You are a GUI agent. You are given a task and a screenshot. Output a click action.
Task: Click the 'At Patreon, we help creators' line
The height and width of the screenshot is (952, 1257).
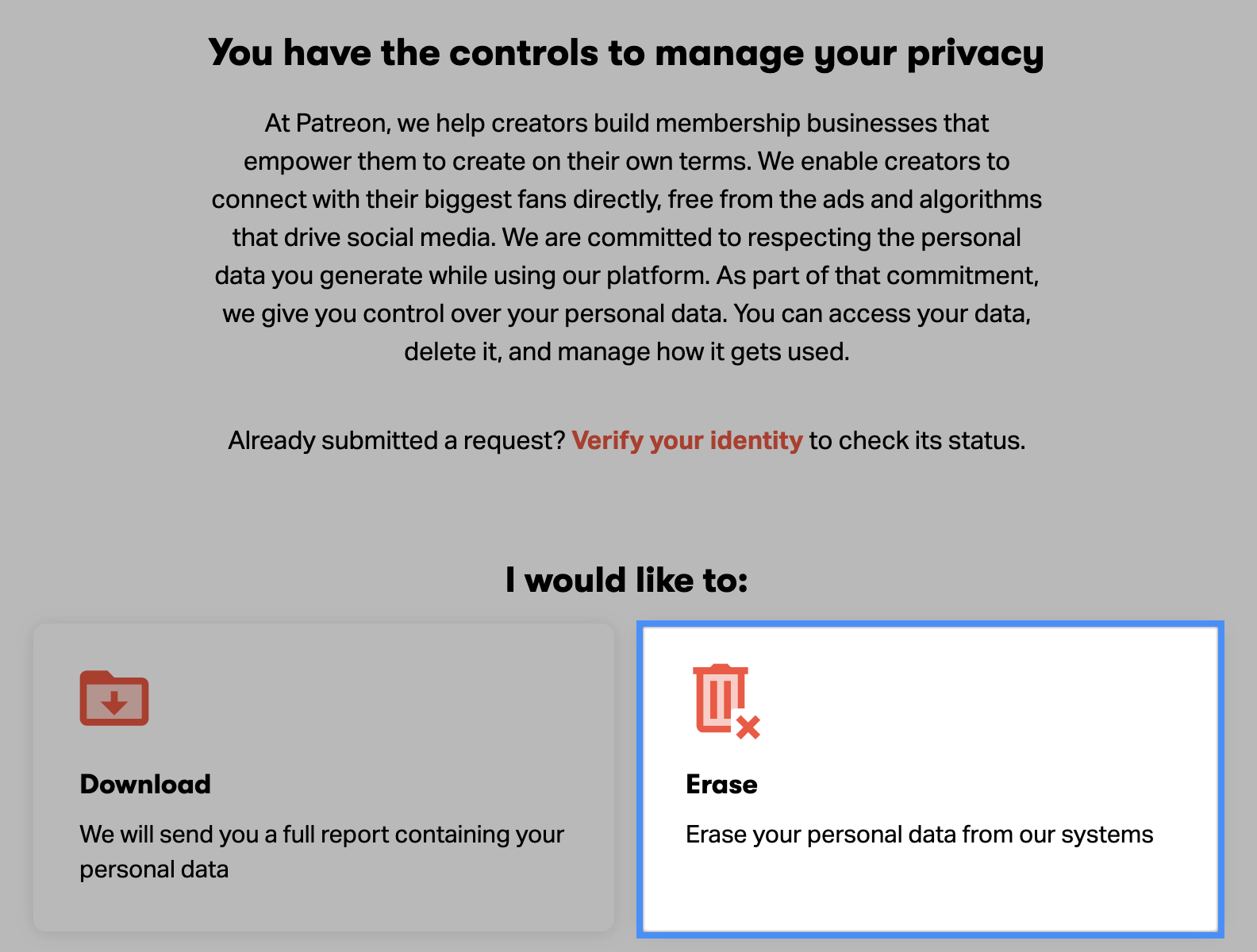pyautogui.click(x=626, y=124)
